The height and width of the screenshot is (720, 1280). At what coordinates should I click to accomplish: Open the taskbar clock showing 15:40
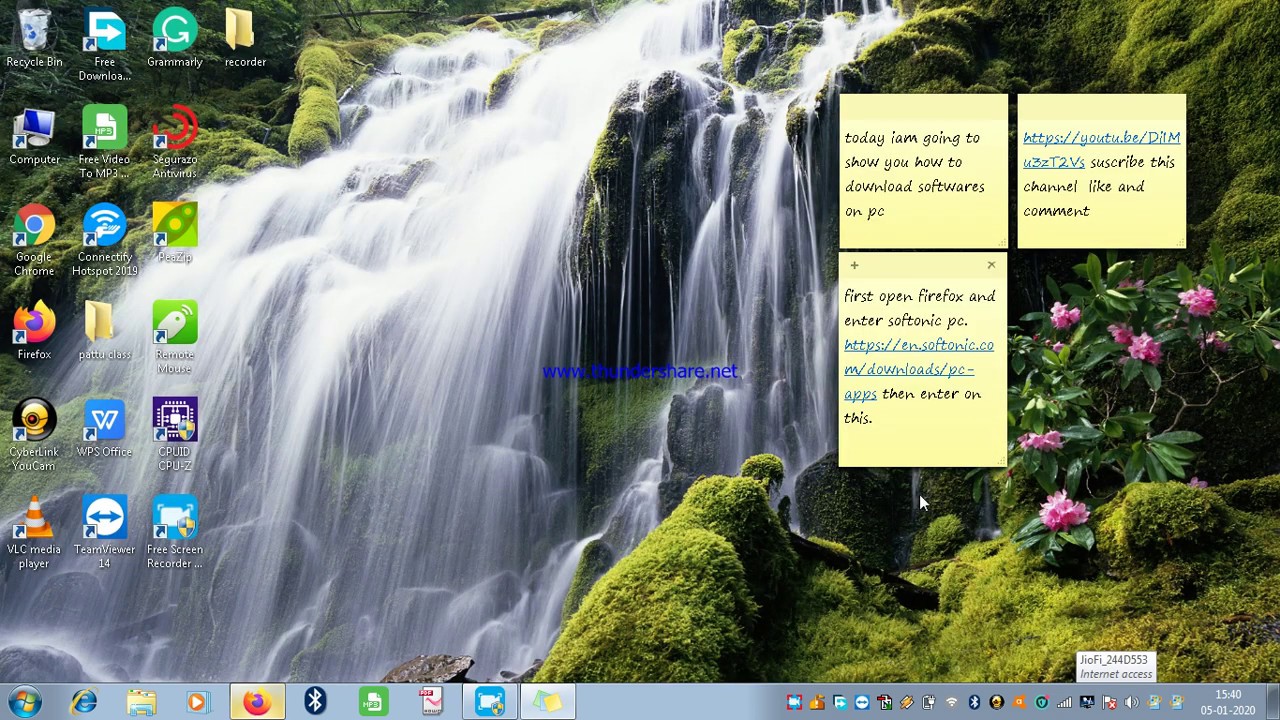pyautogui.click(x=1228, y=702)
